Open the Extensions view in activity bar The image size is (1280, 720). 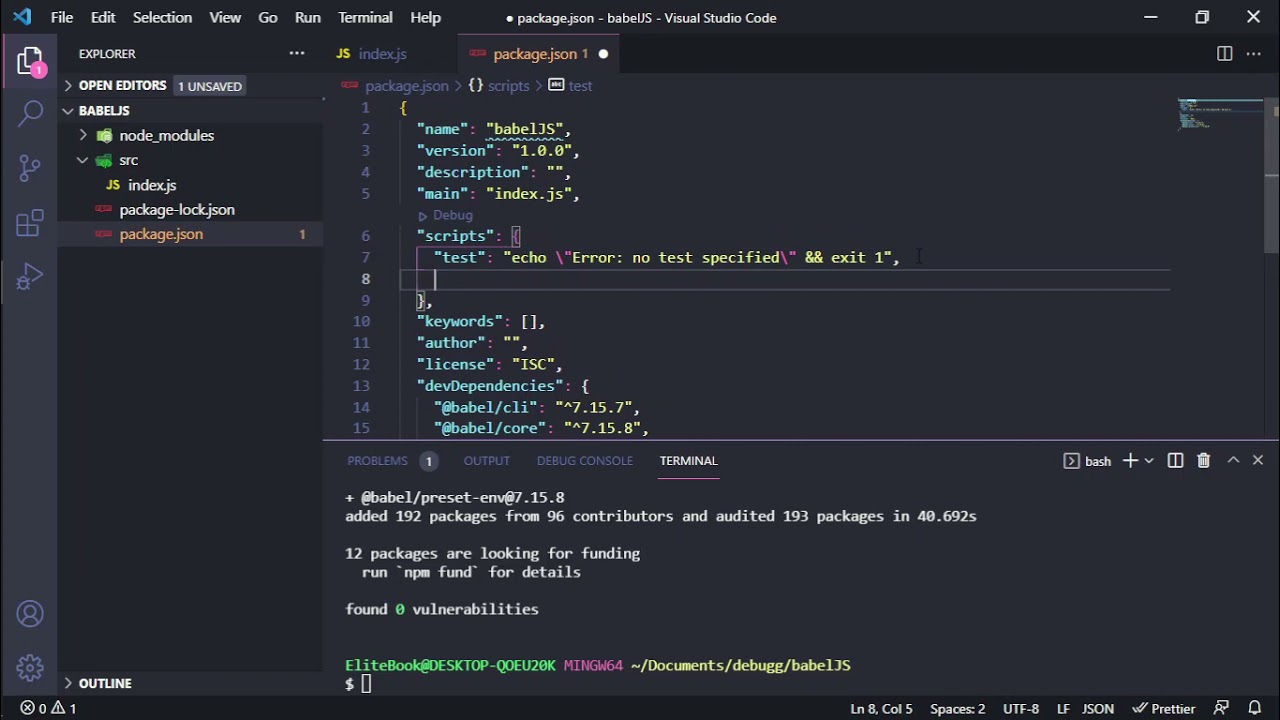click(x=30, y=222)
